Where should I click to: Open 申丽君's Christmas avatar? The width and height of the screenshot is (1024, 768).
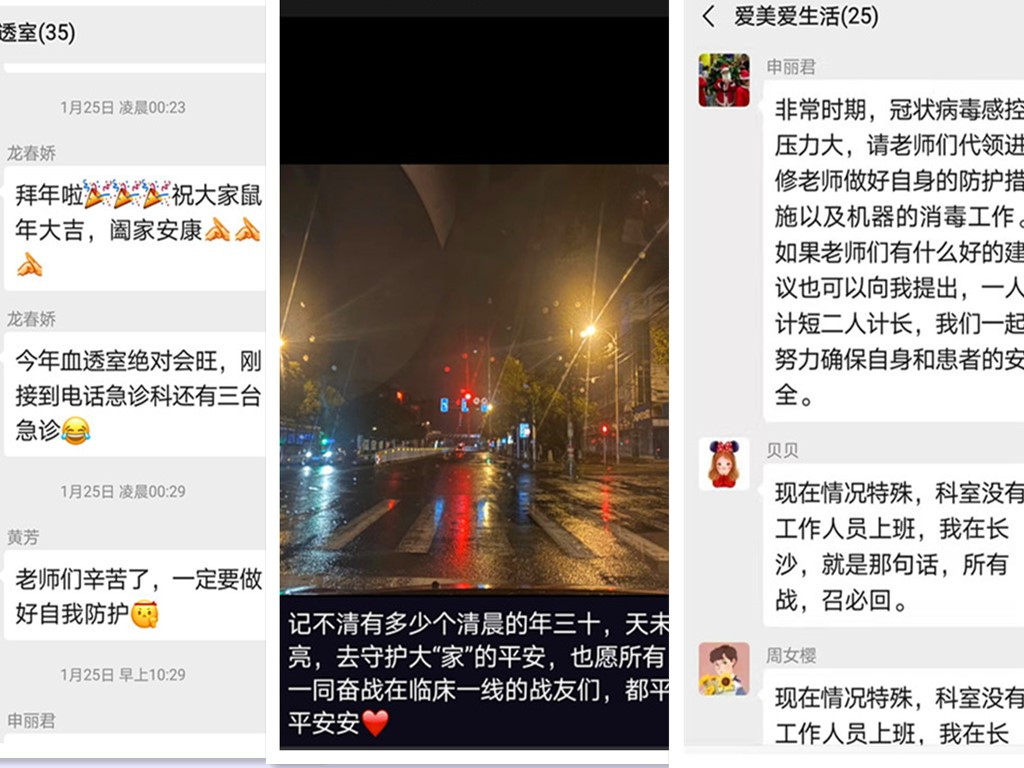click(x=724, y=80)
